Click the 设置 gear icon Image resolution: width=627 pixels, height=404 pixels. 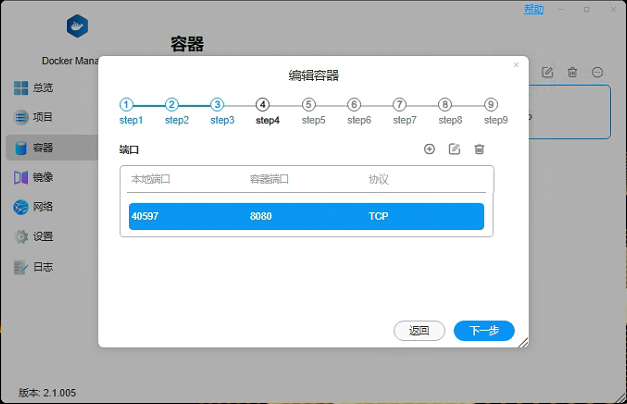point(21,237)
